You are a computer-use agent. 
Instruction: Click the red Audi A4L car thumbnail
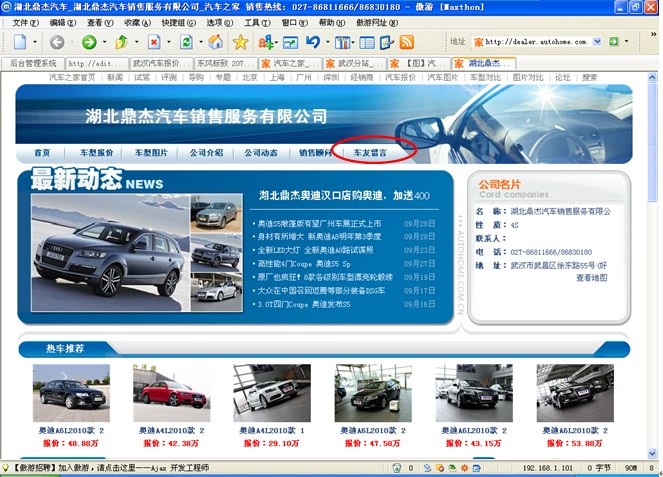coord(172,393)
